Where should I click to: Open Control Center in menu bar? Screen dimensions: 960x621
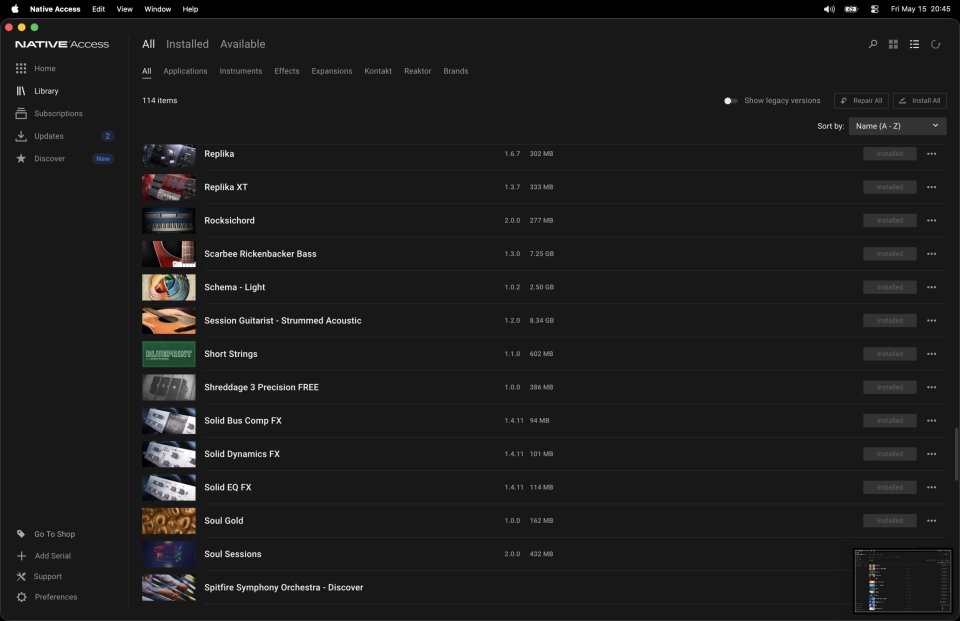point(874,9)
